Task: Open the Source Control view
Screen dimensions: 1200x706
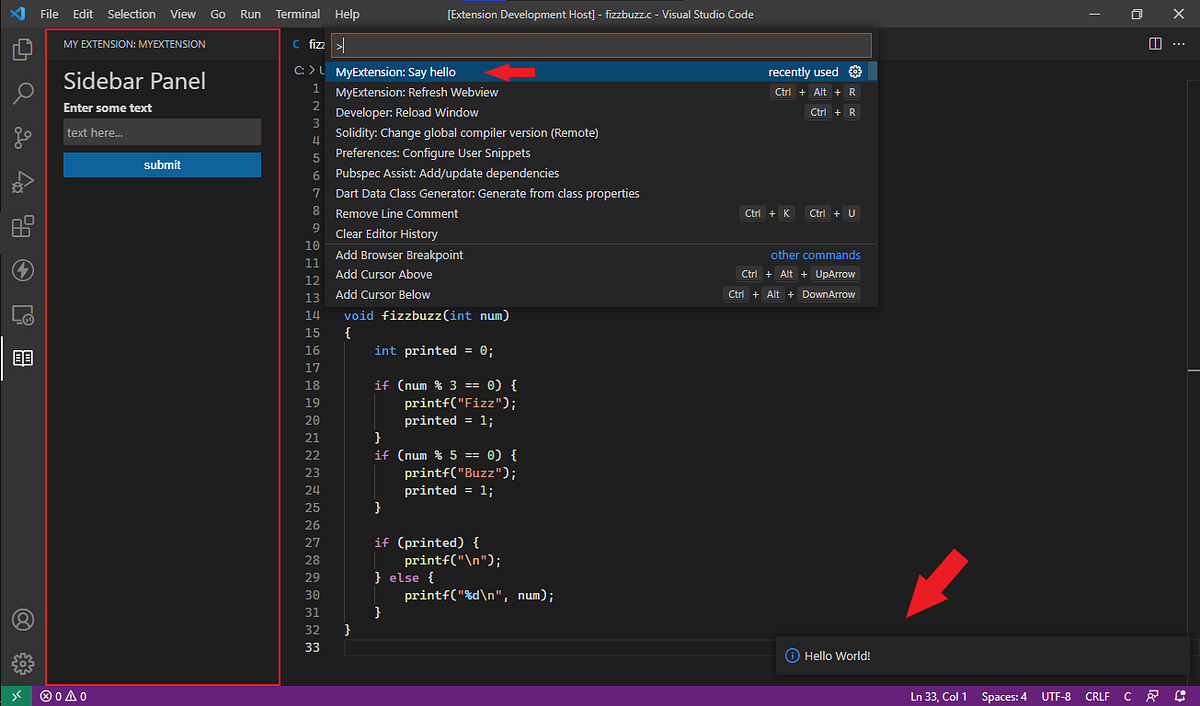Action: pyautogui.click(x=22, y=137)
